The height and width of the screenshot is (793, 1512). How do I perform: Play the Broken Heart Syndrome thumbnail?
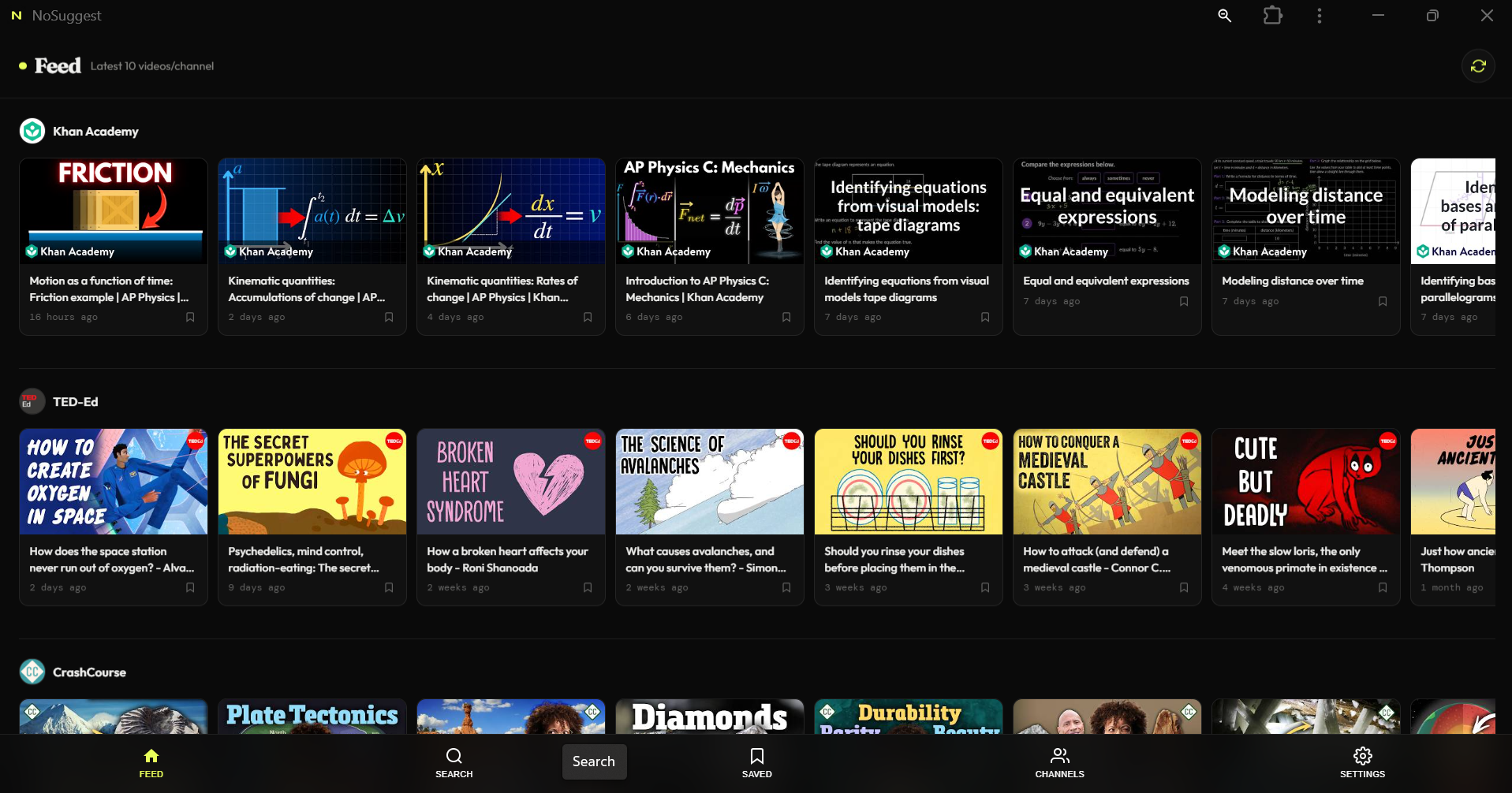pos(511,482)
